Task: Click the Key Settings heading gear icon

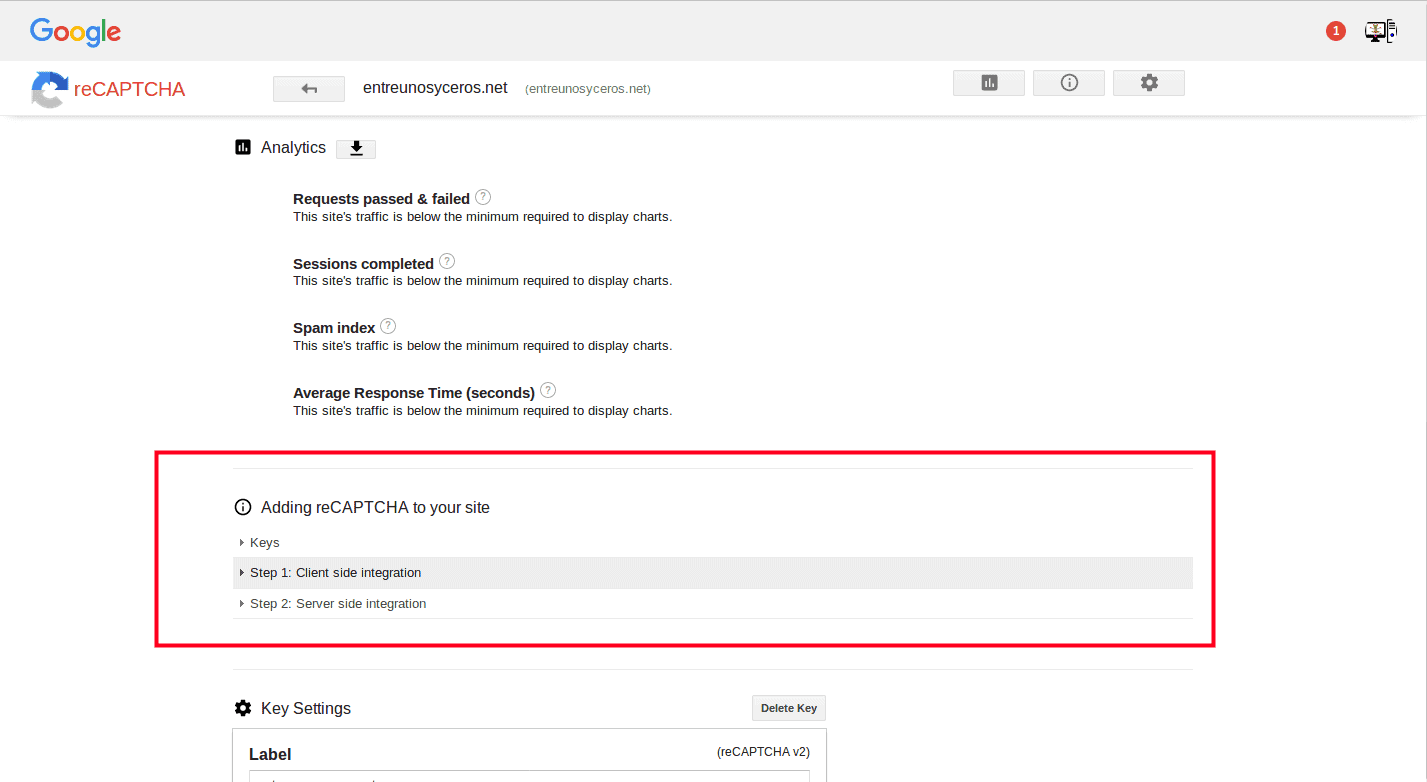Action: tap(243, 708)
